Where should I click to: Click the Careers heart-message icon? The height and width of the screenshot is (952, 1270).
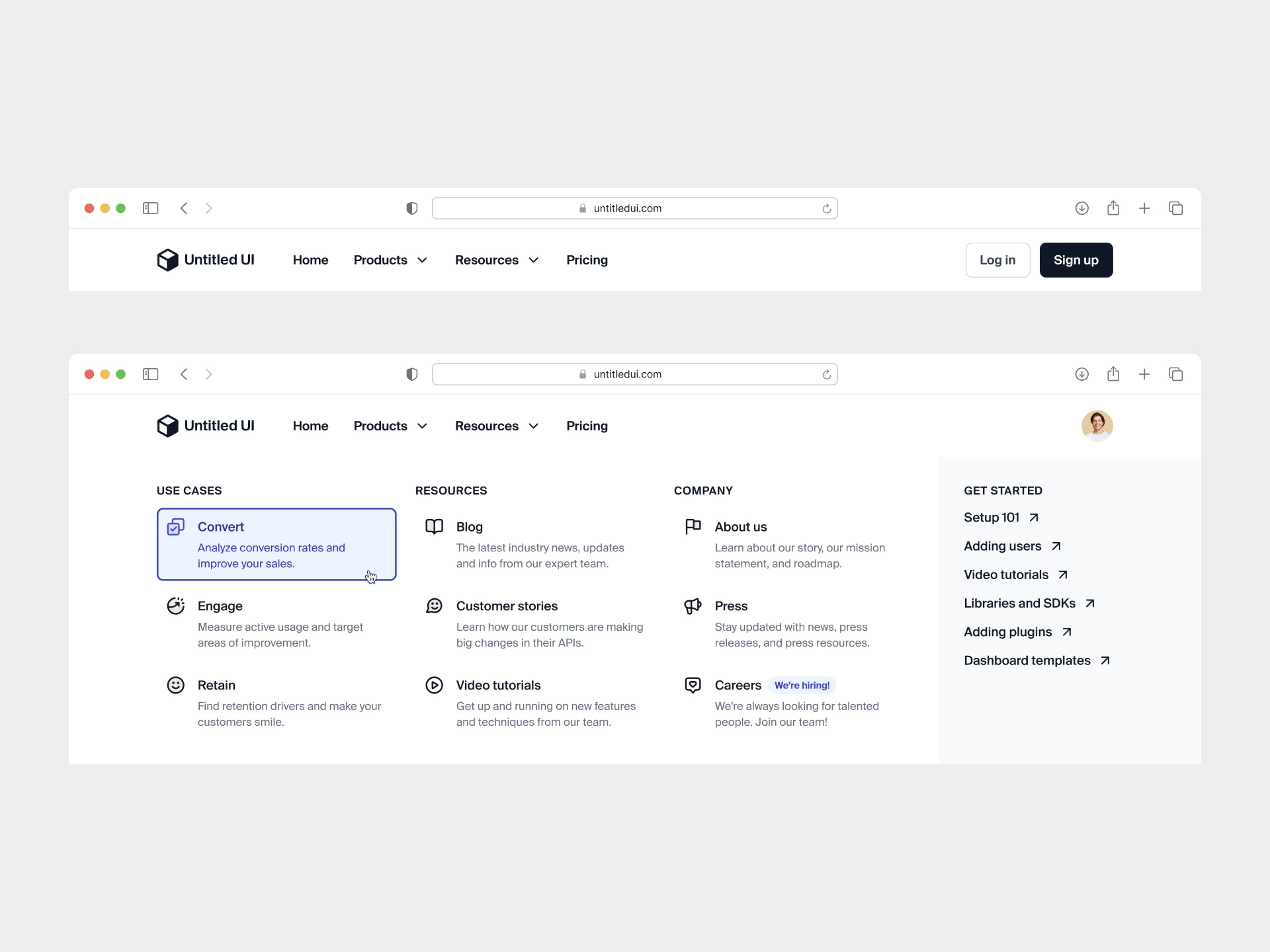(x=693, y=685)
